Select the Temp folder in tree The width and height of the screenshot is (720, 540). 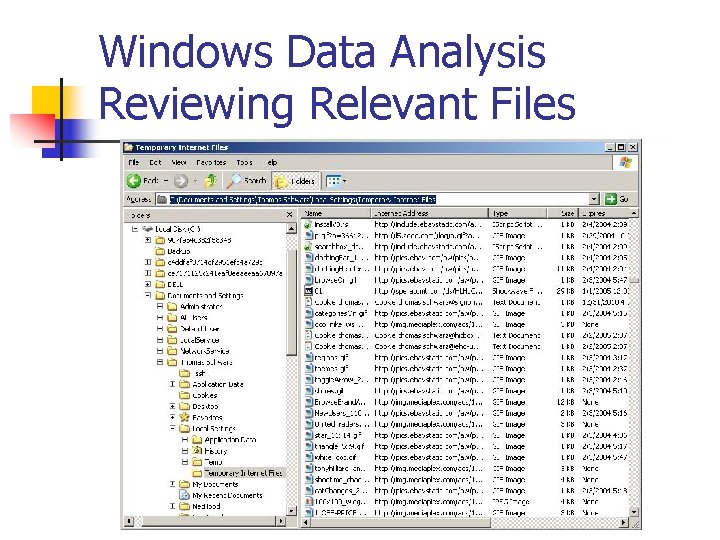click(x=207, y=462)
